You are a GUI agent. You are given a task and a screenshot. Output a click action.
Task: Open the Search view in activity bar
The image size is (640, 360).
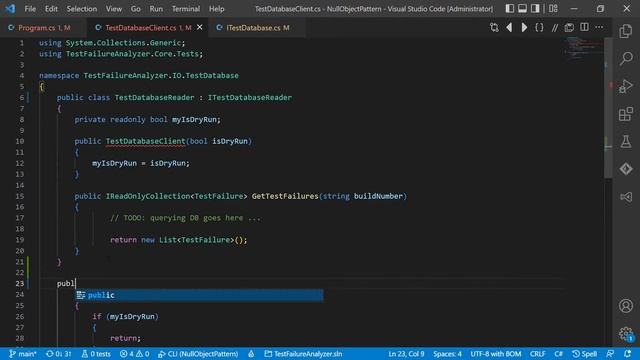(626, 58)
